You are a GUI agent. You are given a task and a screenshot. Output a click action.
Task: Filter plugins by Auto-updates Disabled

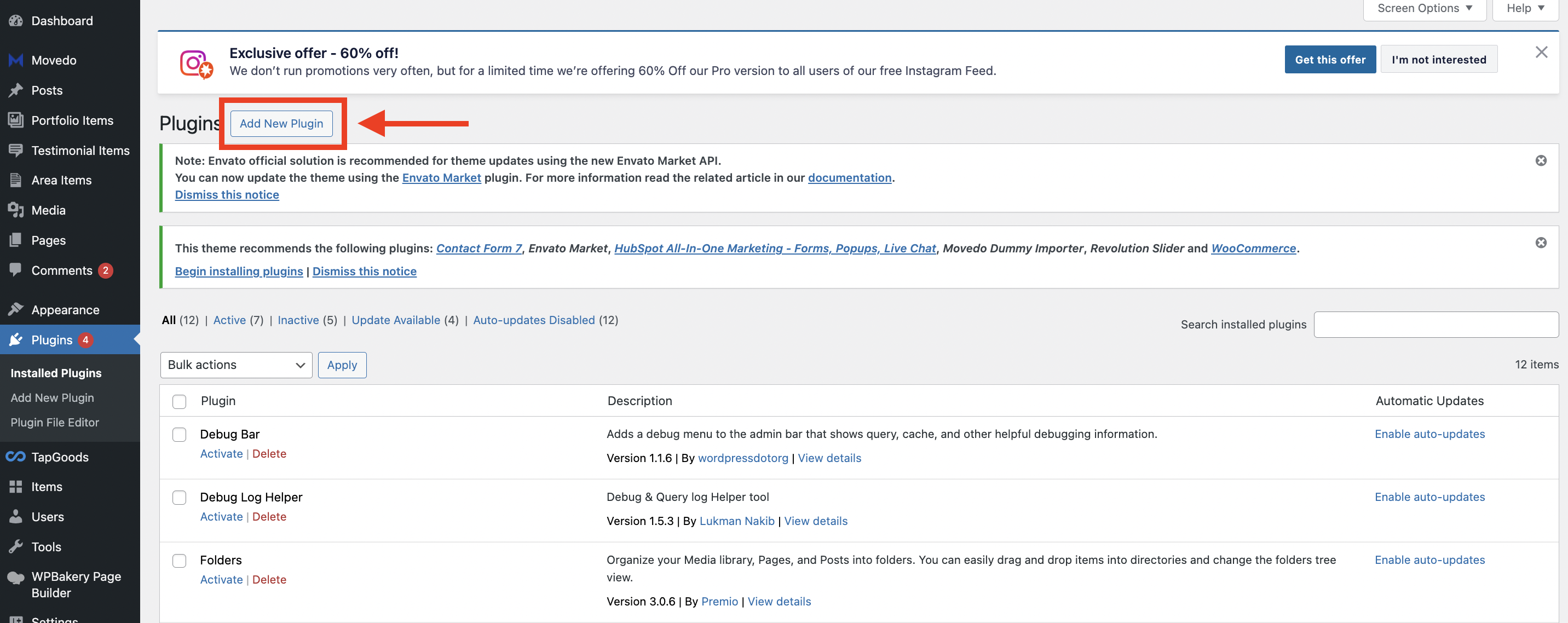pyautogui.click(x=534, y=320)
